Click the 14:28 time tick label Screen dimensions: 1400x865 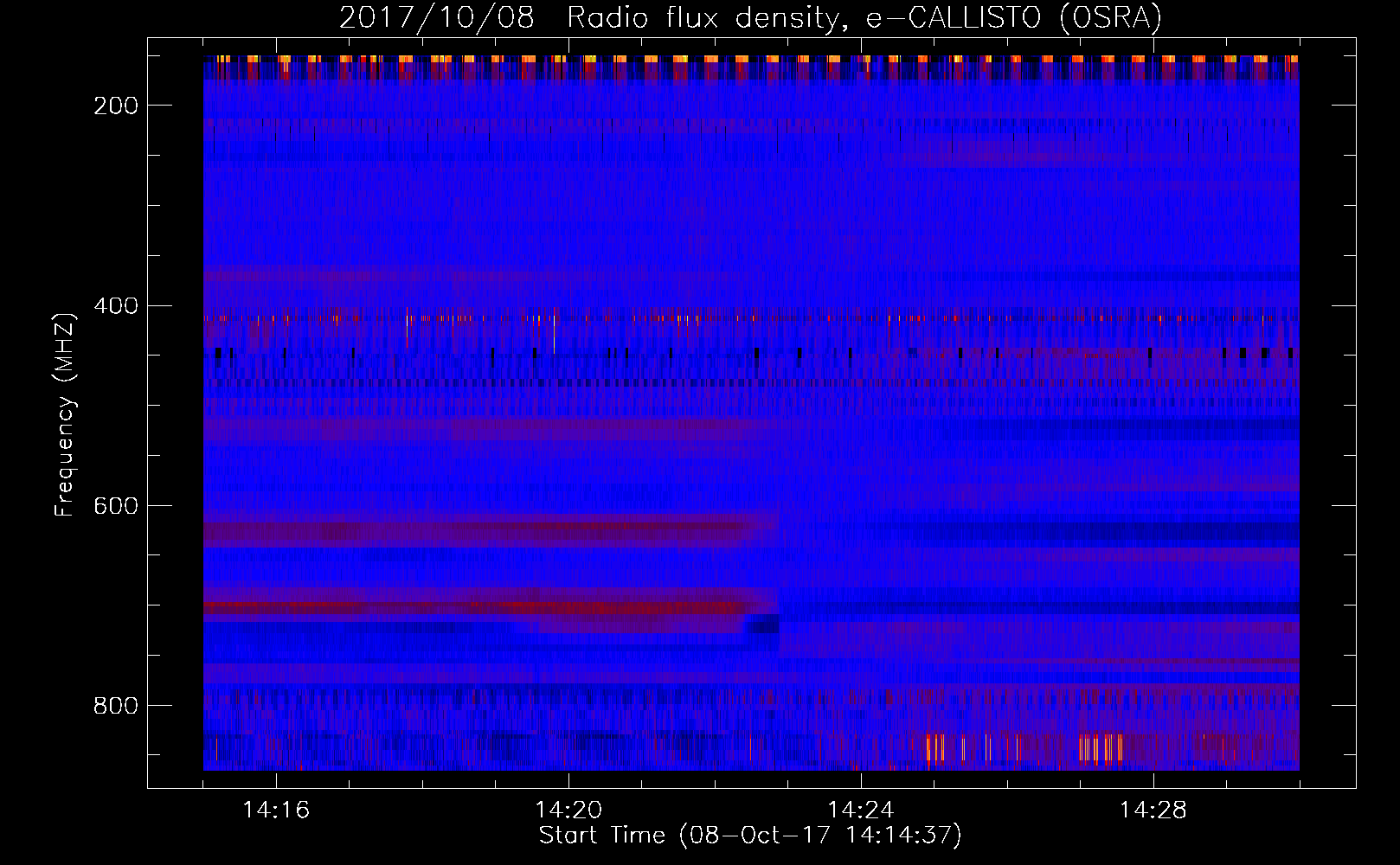click(x=1153, y=810)
